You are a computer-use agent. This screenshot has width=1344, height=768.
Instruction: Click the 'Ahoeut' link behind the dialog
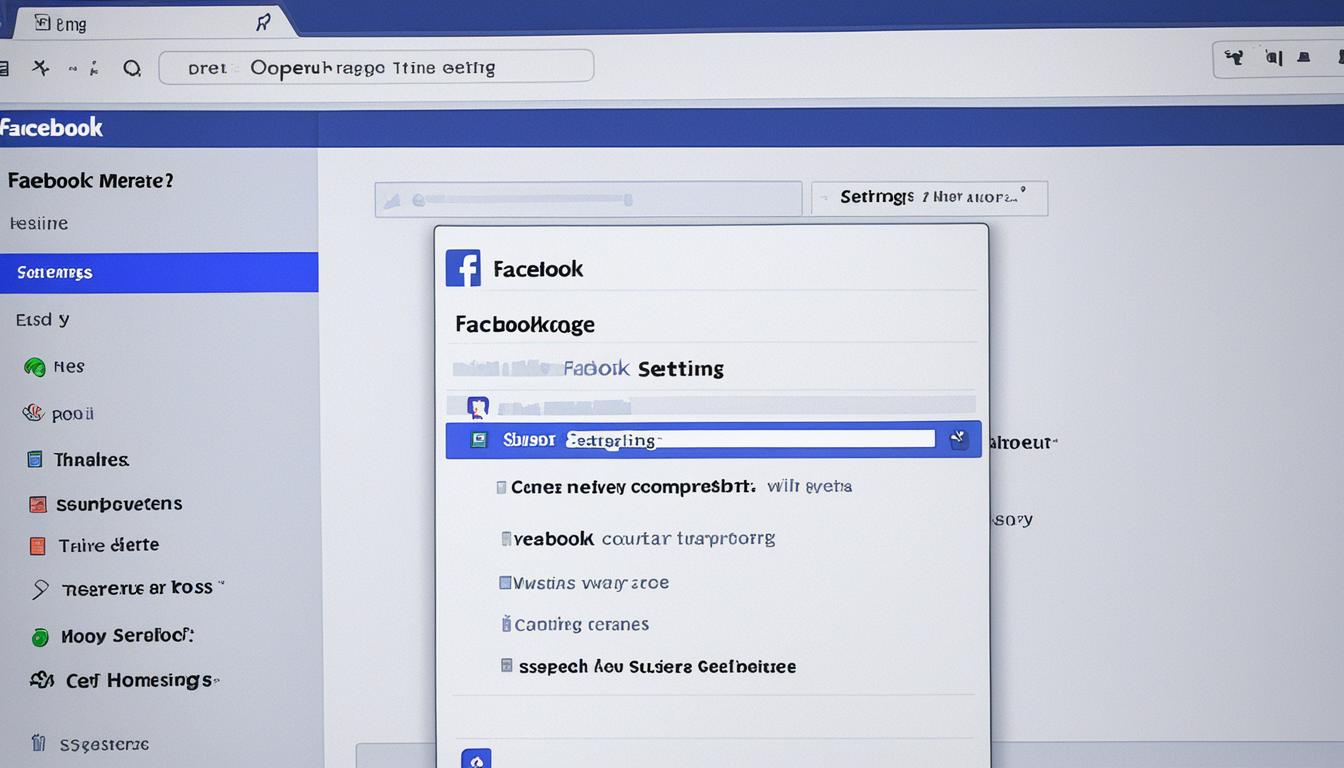[x=1022, y=442]
